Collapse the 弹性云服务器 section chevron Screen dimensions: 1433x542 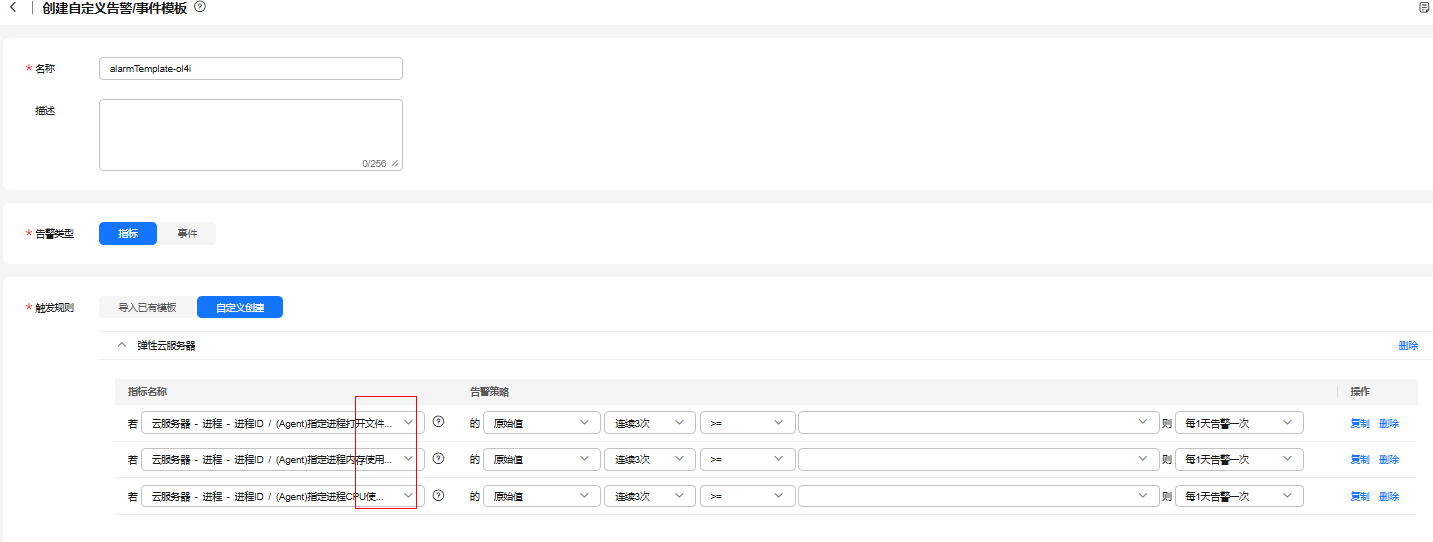pyautogui.click(x=122, y=345)
